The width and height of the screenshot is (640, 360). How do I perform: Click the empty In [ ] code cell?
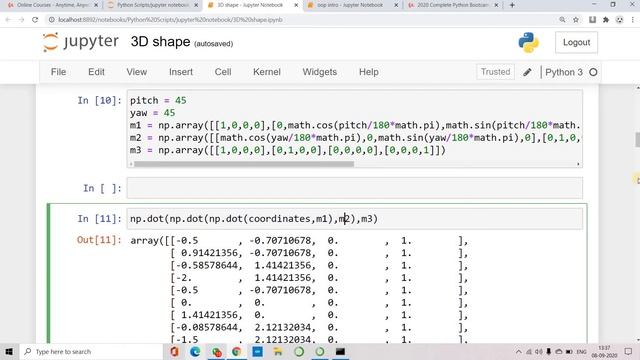tap(354, 188)
